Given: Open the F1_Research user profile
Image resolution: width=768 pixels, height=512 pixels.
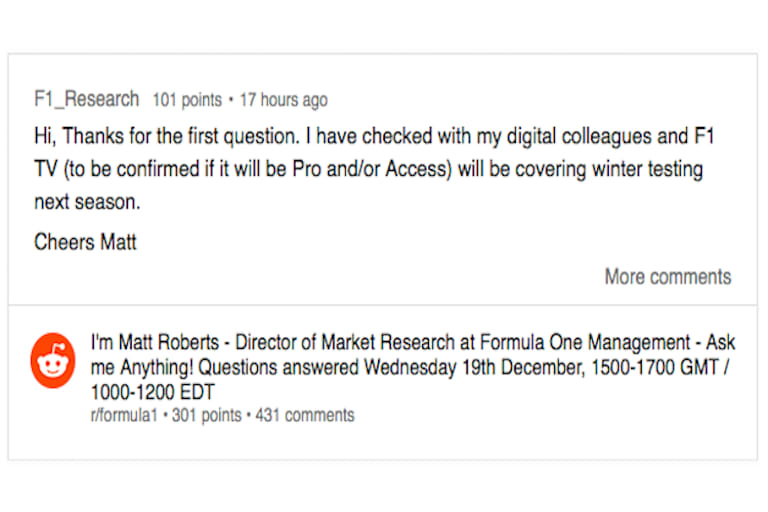Looking at the screenshot, I should (86, 99).
